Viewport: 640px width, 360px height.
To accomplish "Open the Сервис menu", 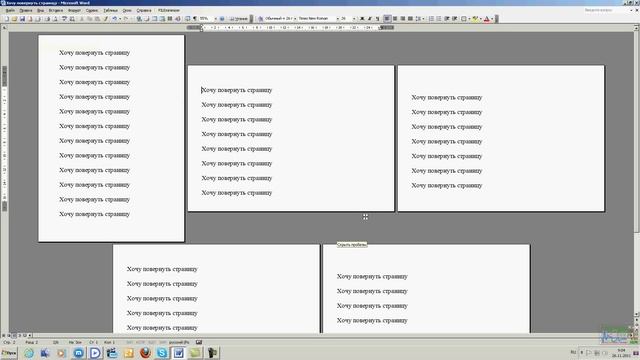I will (92, 10).
